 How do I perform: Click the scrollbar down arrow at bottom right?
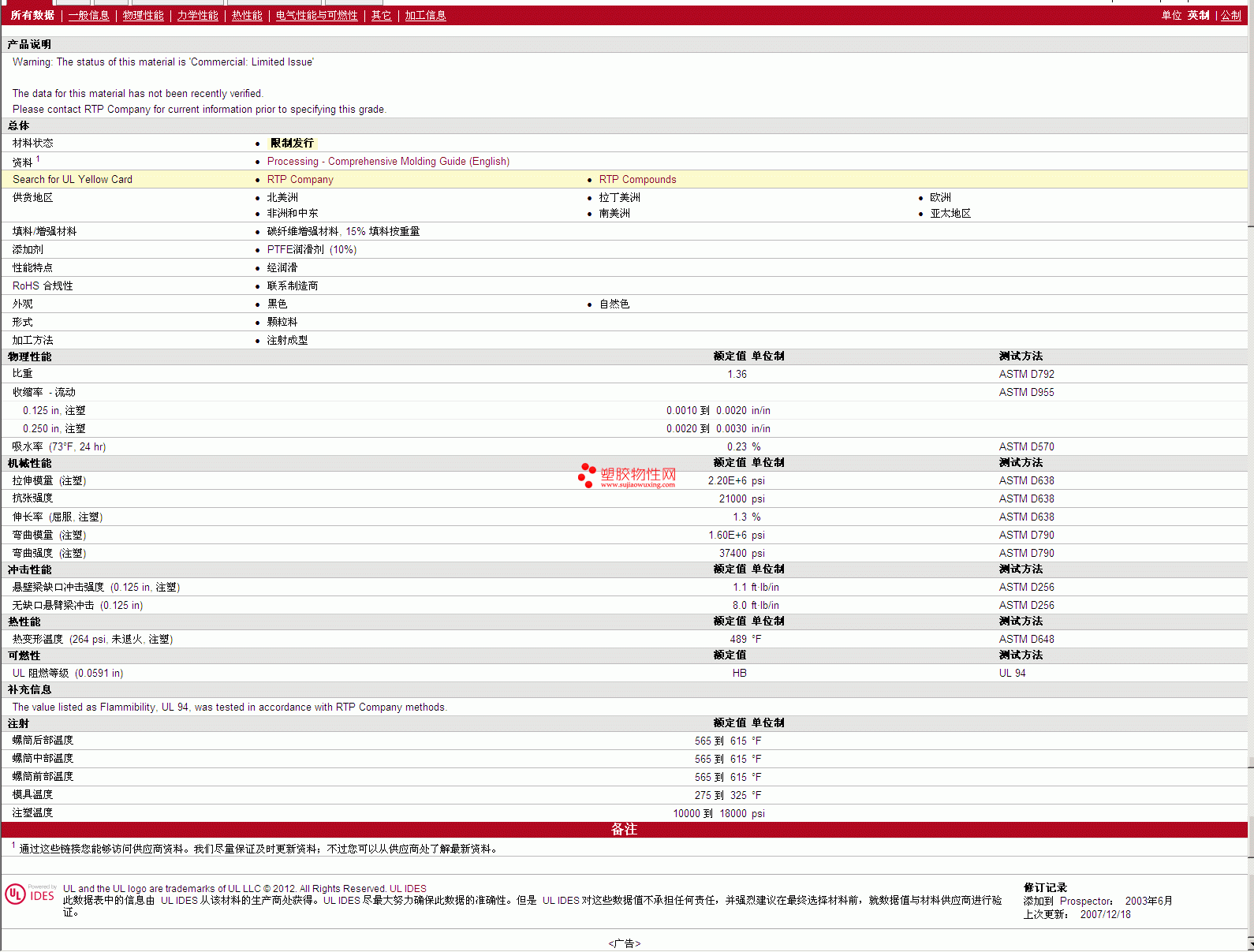click(1250, 944)
